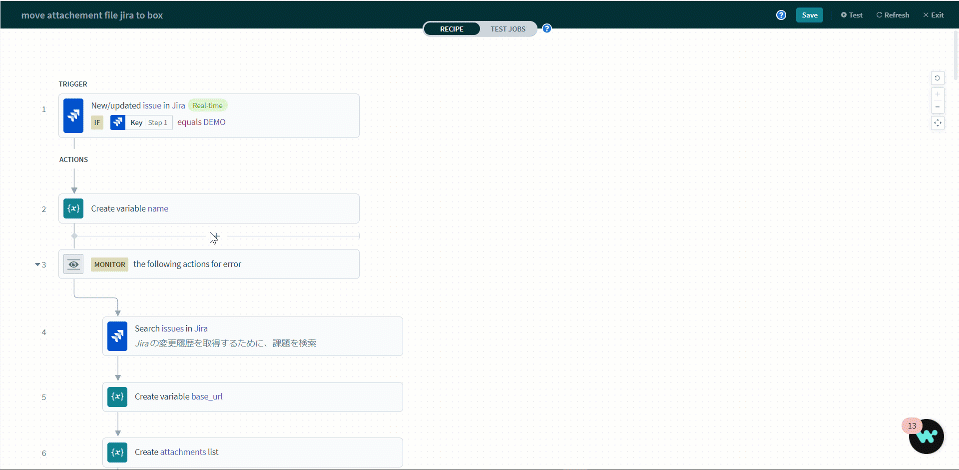Click the IF condition badge in trigger
Screen dimensions: 959x470
pos(97,122)
